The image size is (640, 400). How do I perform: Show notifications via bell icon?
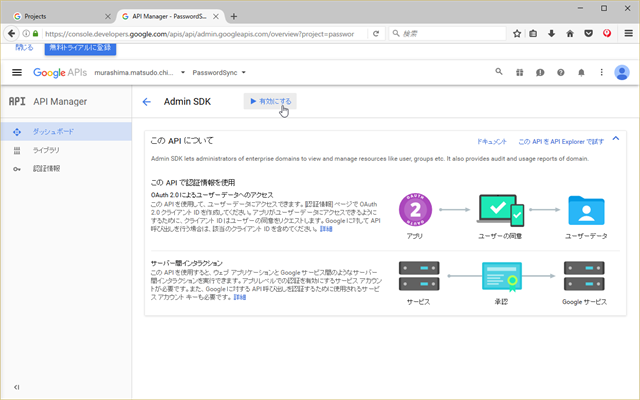pos(581,73)
